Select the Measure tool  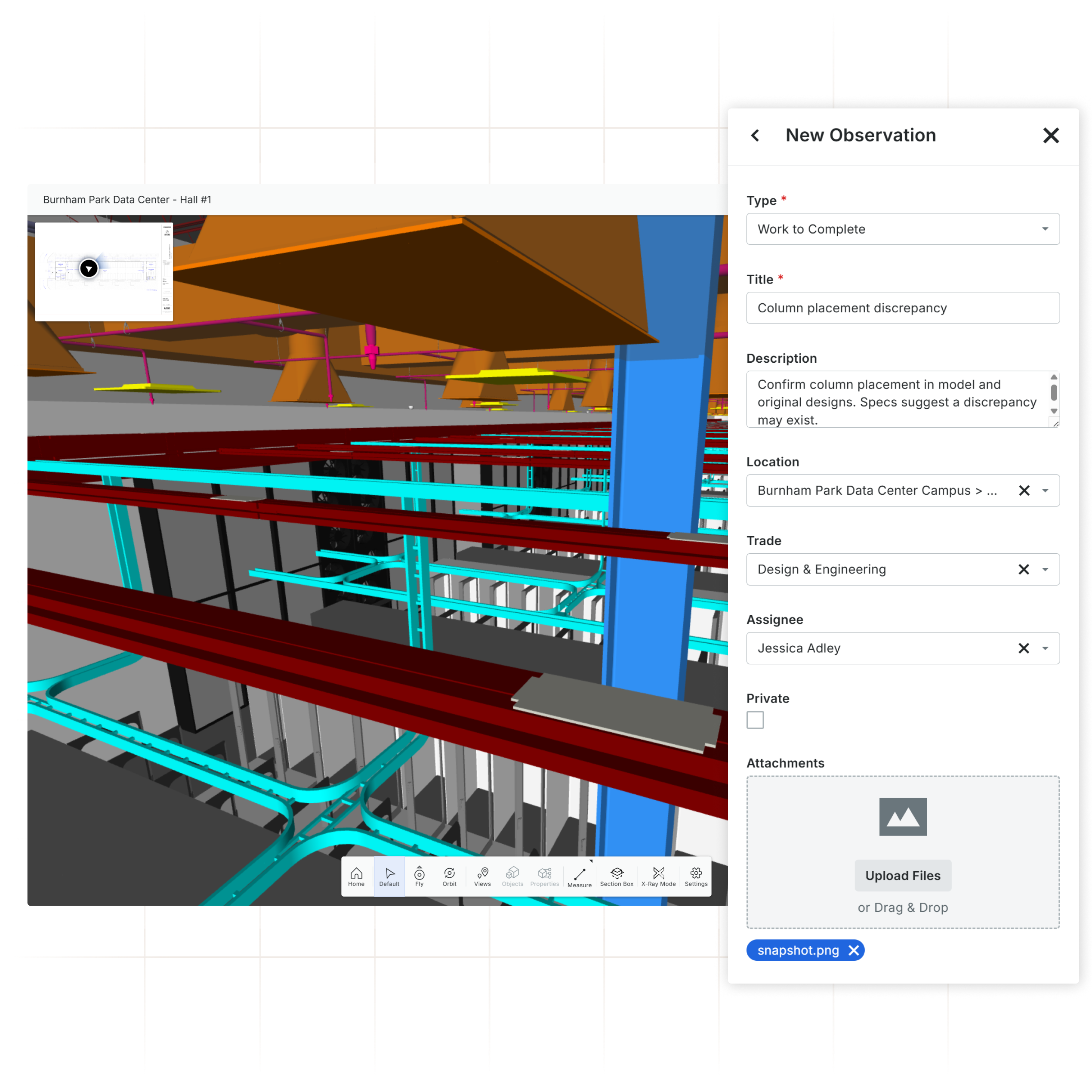coord(580,877)
